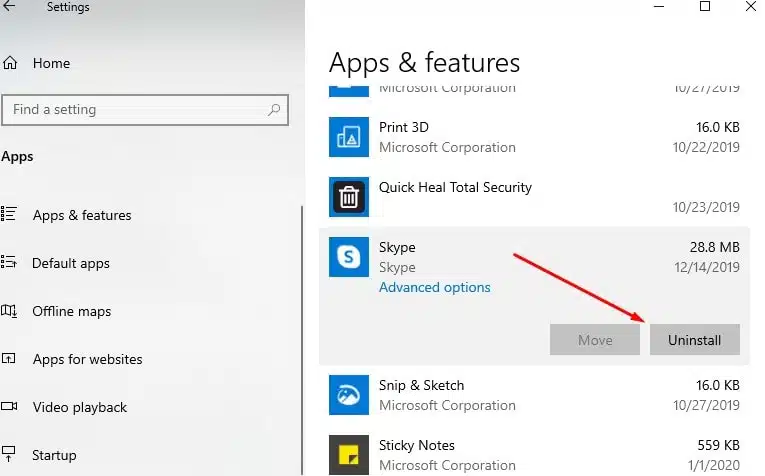The width and height of the screenshot is (765, 476).
Task: Click the Skype 28.8 MB size
Action: [714, 247]
